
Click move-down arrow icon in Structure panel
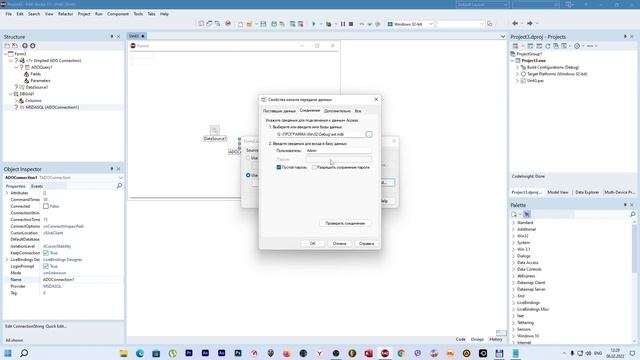coord(33,46)
